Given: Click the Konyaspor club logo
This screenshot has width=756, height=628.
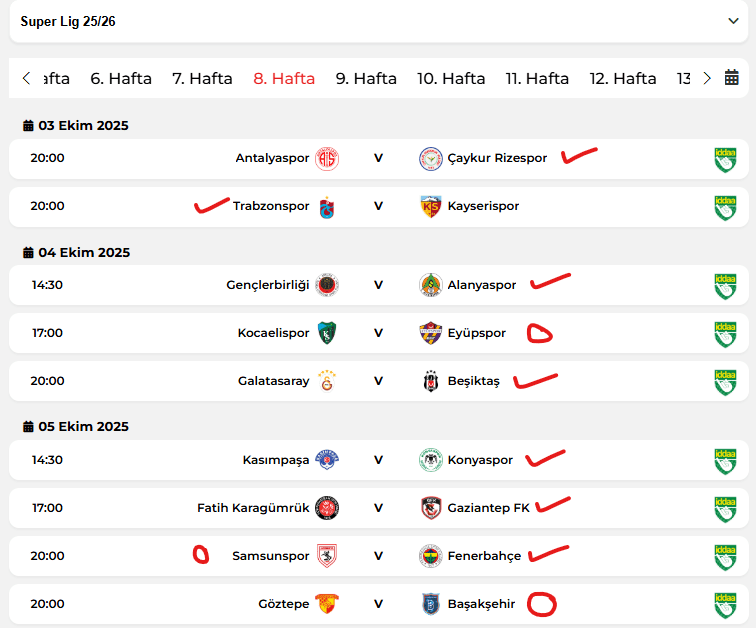Looking at the screenshot, I should pos(431,460).
